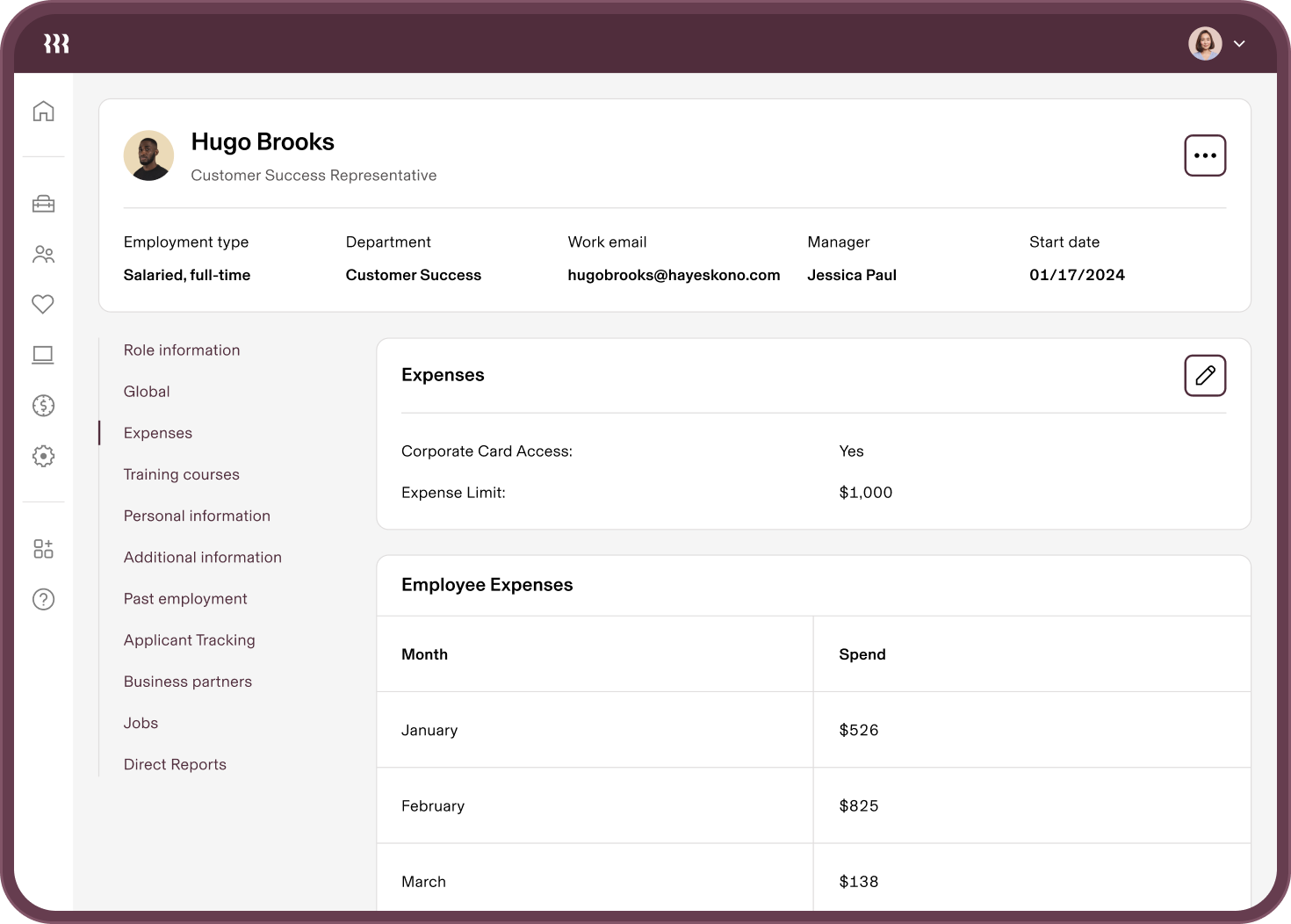Click the laptop Devices icon
This screenshot has width=1291, height=924.
(43, 355)
